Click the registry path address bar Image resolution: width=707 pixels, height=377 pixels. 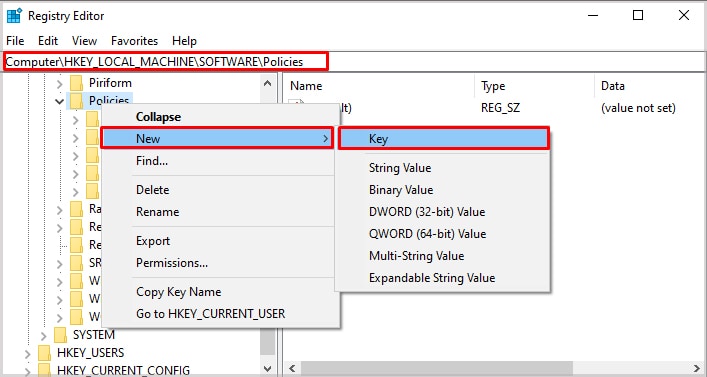click(x=354, y=61)
